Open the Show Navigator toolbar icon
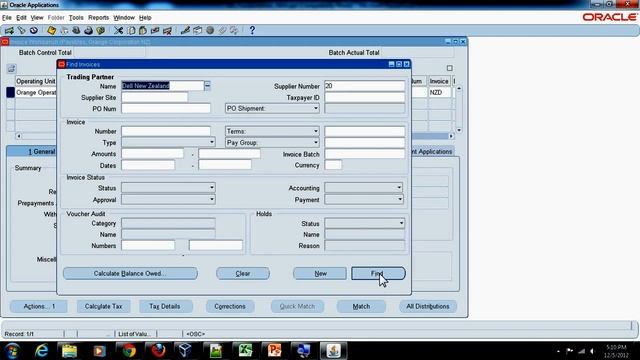640x360 pixels. [34, 31]
